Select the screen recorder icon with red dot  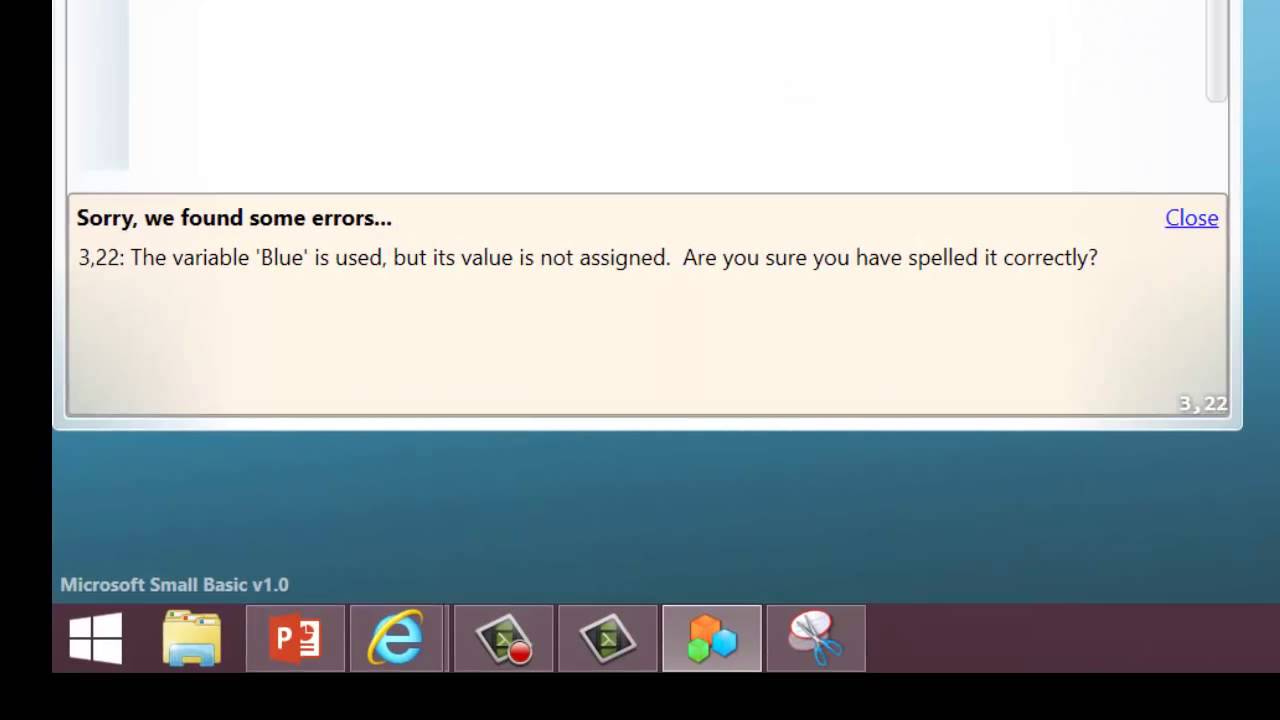coord(504,638)
